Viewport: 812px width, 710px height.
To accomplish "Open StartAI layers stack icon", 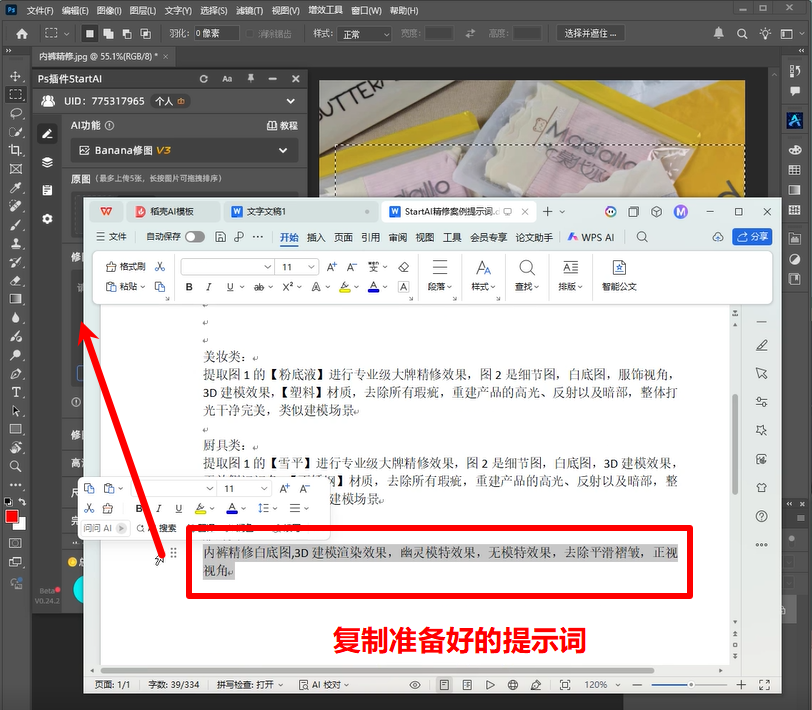I will 47,162.
